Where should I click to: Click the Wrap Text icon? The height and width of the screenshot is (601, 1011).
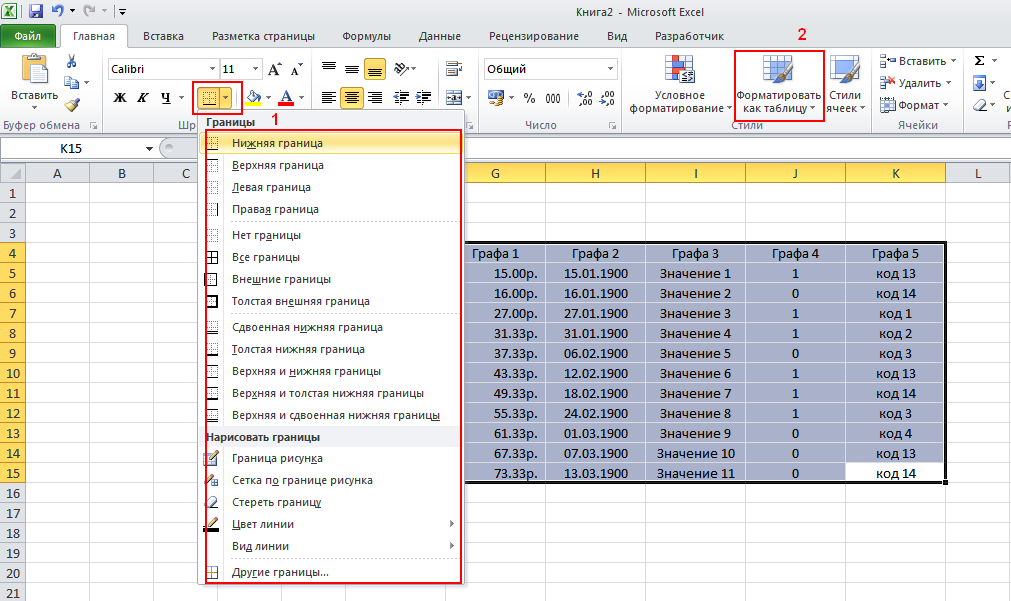pos(454,68)
